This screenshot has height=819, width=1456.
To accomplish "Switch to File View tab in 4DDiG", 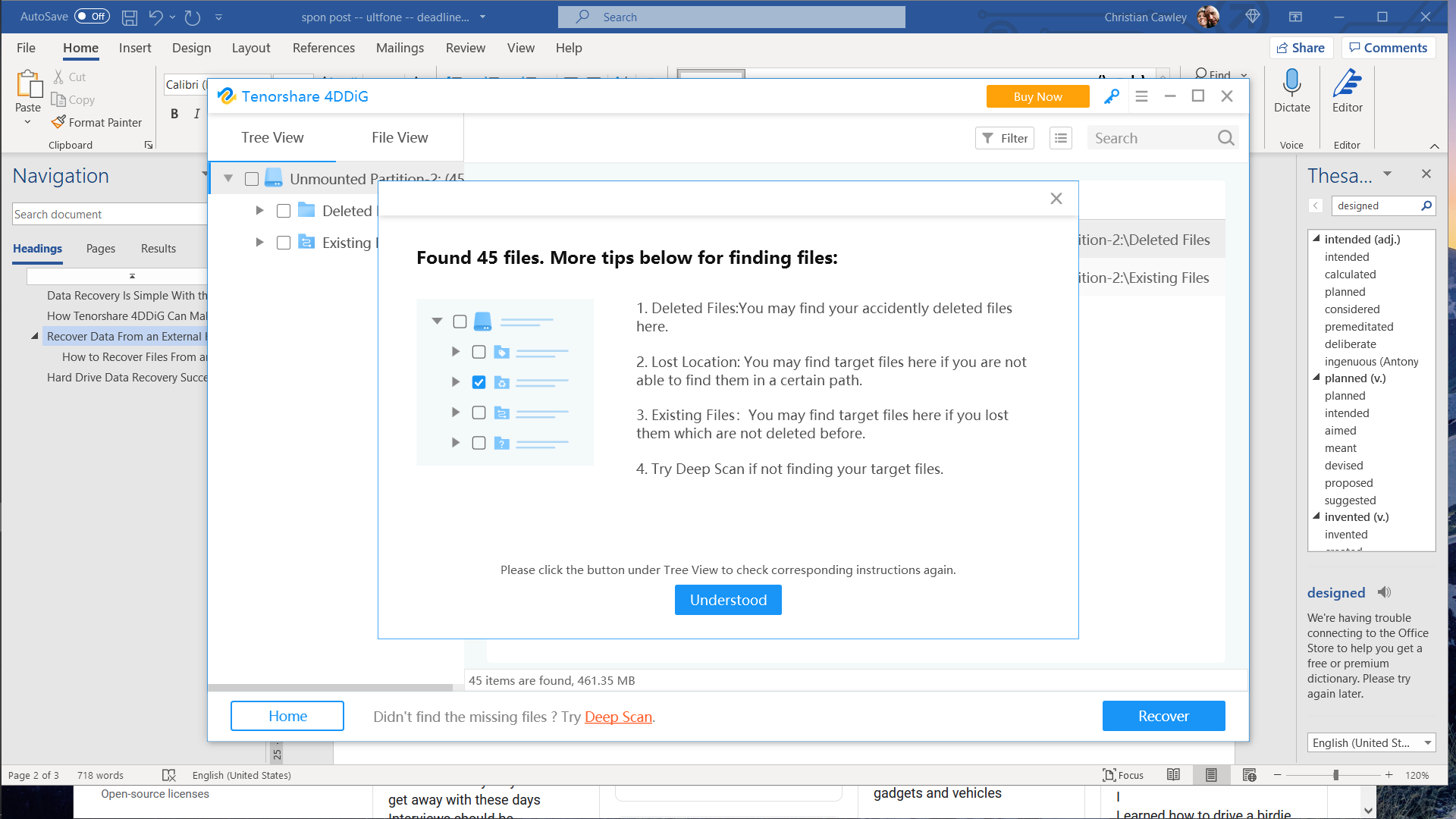I will [398, 137].
